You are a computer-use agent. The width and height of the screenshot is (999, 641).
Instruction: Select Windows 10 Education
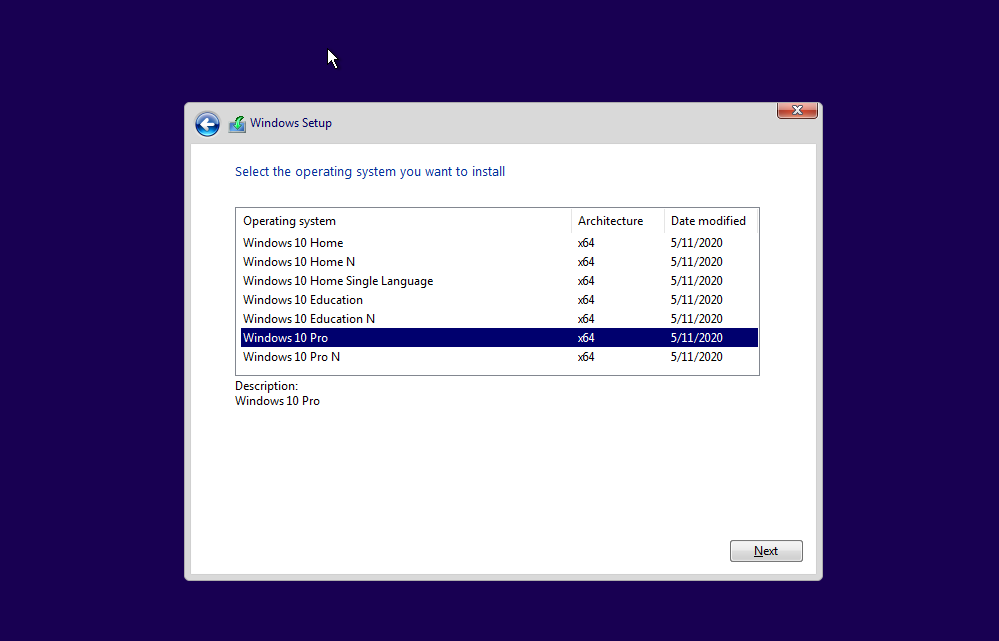pyautogui.click(x=302, y=300)
